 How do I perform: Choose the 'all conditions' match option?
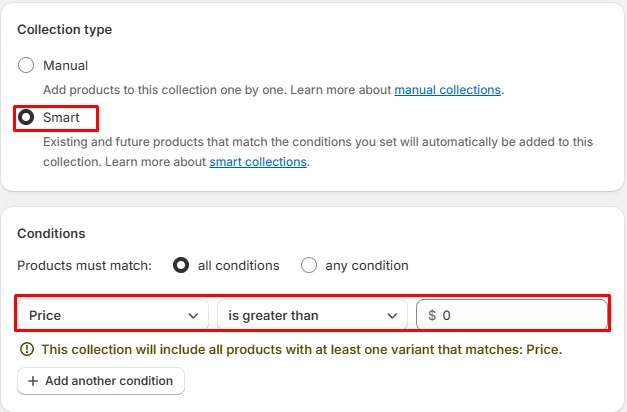pos(181,266)
